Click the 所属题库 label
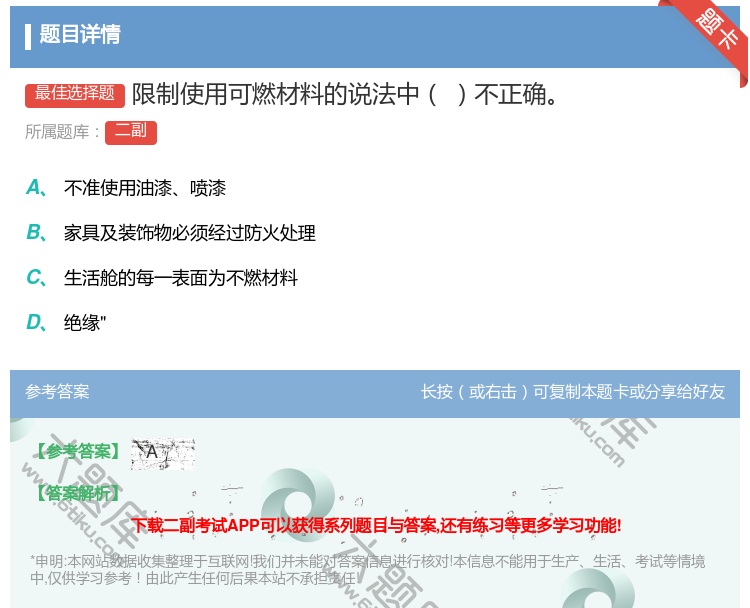The height and width of the screenshot is (608, 750). 62,132
